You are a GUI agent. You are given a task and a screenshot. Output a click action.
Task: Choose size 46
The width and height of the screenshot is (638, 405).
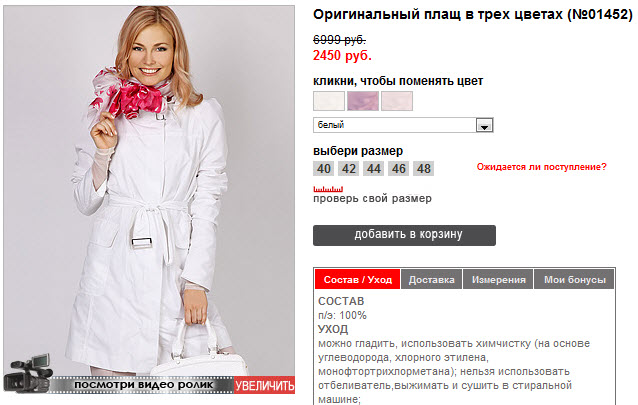pos(399,169)
